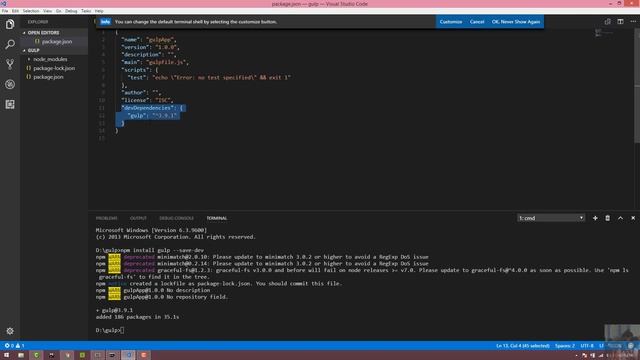This screenshot has height=360, width=640.
Task: Switch to the TERMINAL panel tab
Action: click(x=217, y=218)
